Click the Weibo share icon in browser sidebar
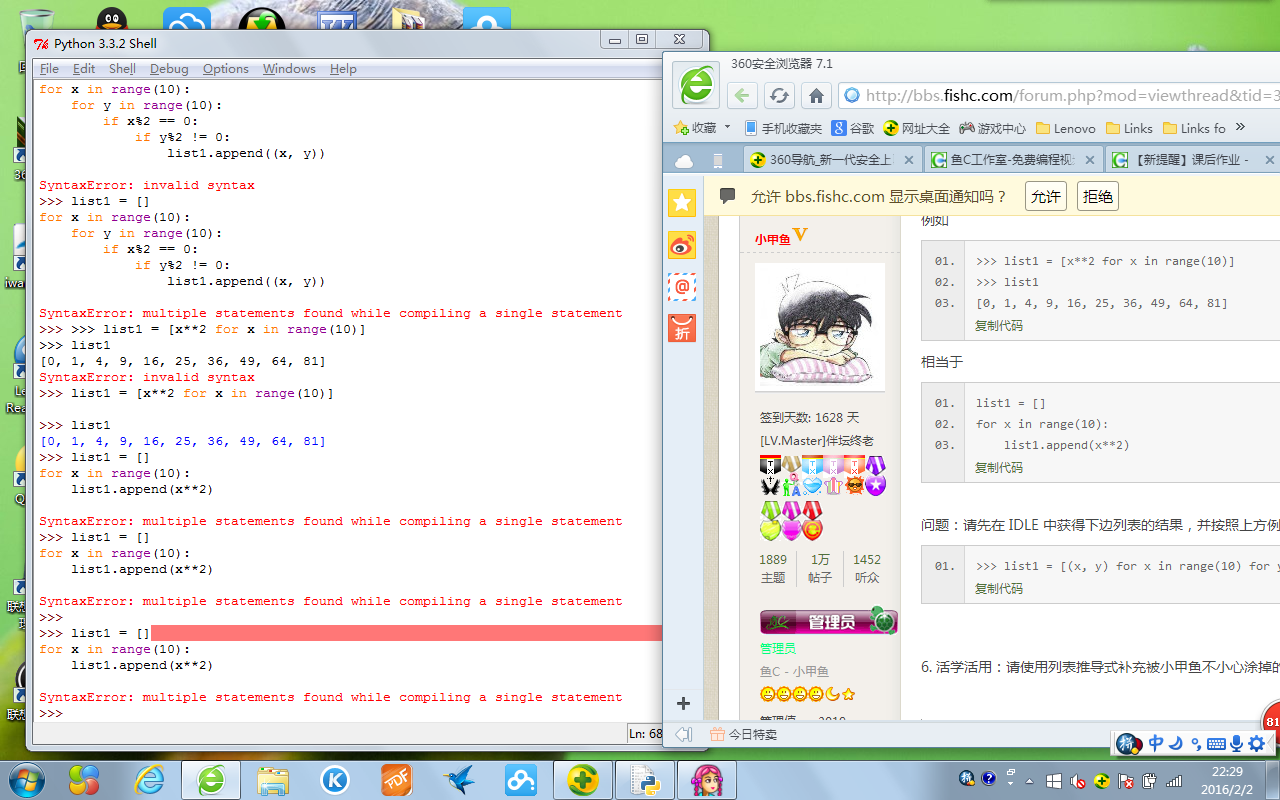Viewport: 1280px width, 800px height. 682,245
